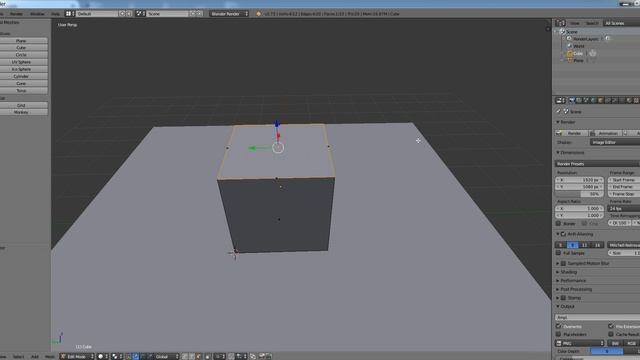Open the PNG file format dropdown
The height and width of the screenshot is (360, 640).
(x=580, y=343)
